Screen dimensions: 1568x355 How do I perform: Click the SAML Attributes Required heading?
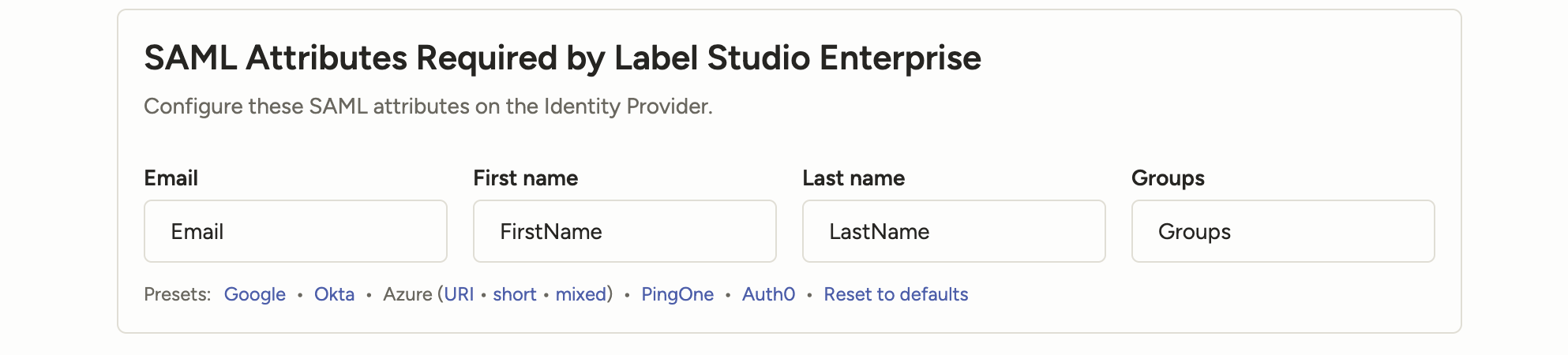click(562, 58)
